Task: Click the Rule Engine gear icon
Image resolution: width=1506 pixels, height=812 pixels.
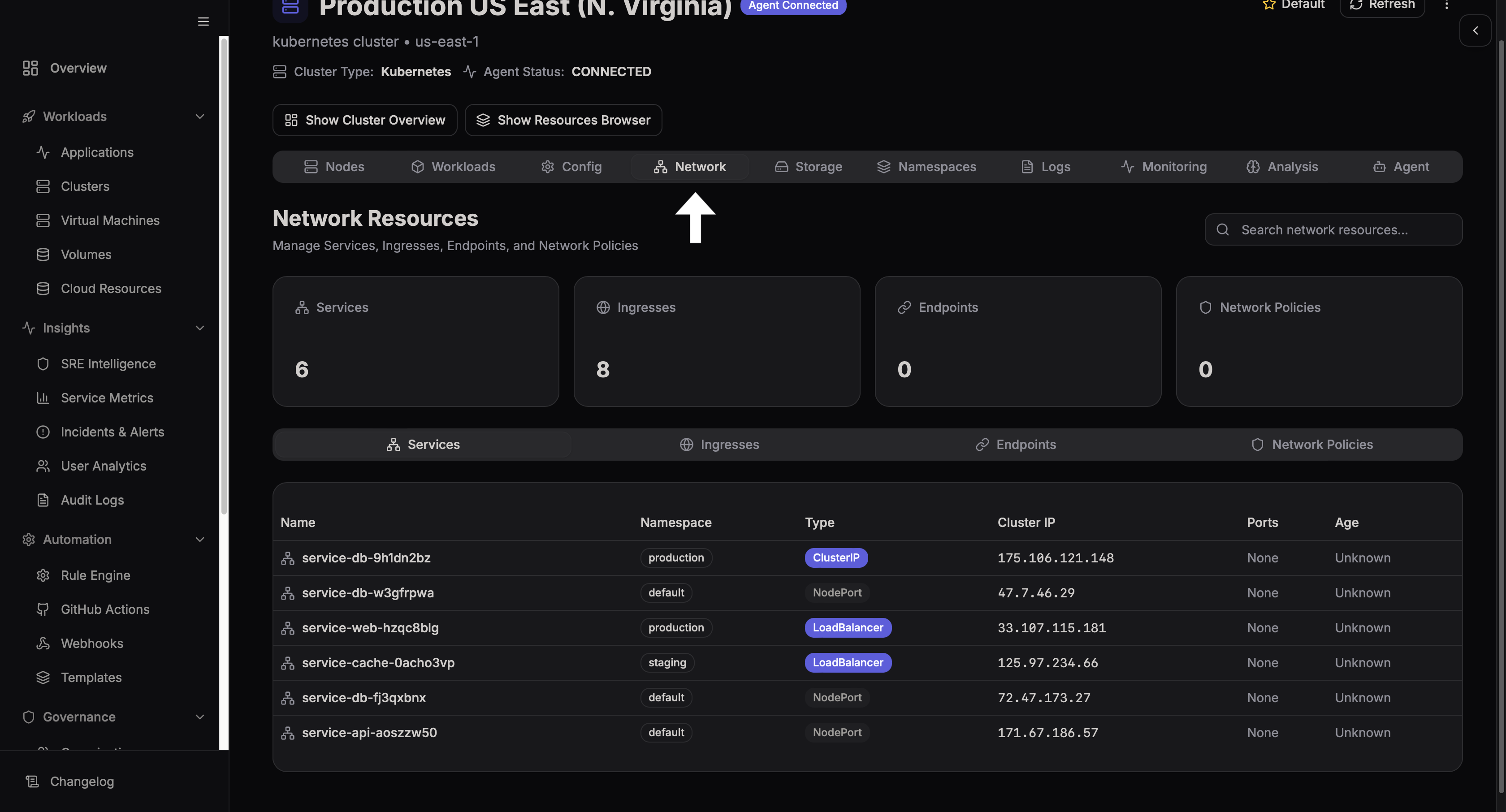Action: click(x=43, y=574)
